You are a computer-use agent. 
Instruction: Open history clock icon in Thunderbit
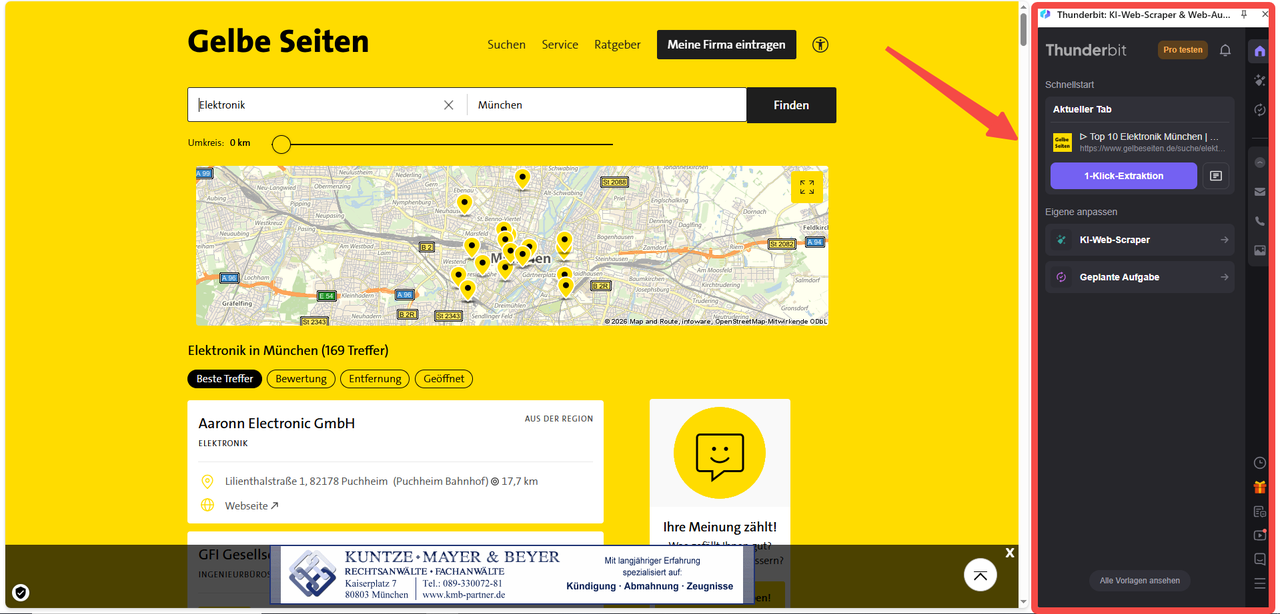1260,463
